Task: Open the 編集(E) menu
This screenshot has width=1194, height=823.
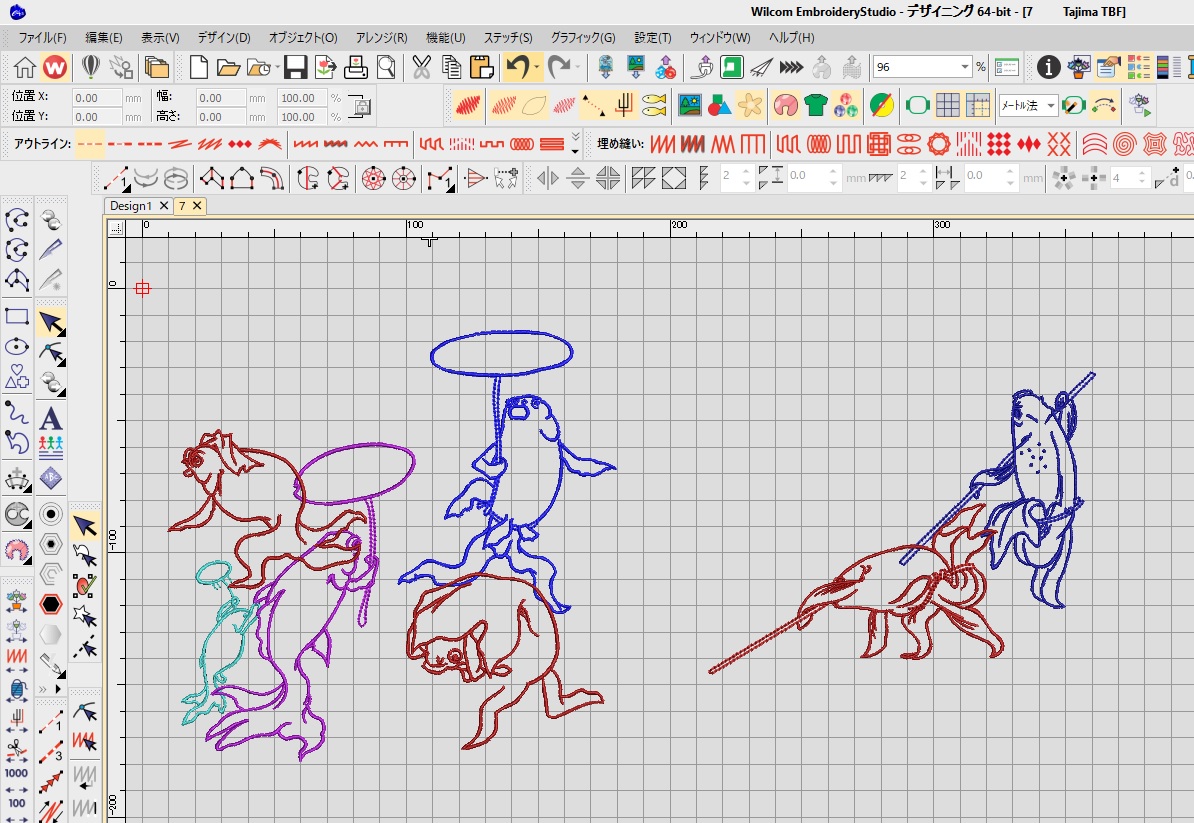Action: pos(104,37)
